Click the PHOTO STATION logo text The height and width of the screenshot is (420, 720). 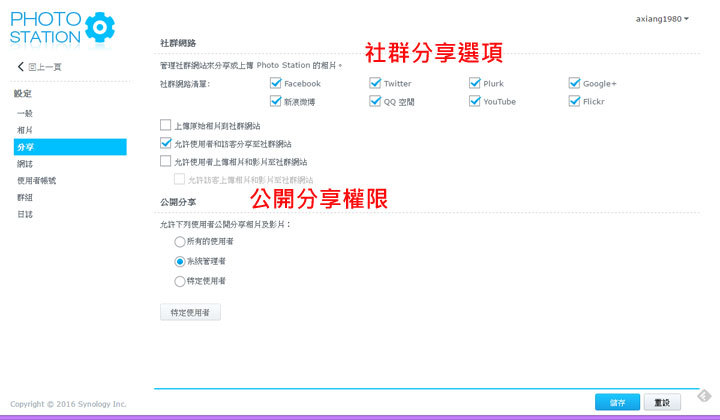pyautogui.click(x=45, y=28)
